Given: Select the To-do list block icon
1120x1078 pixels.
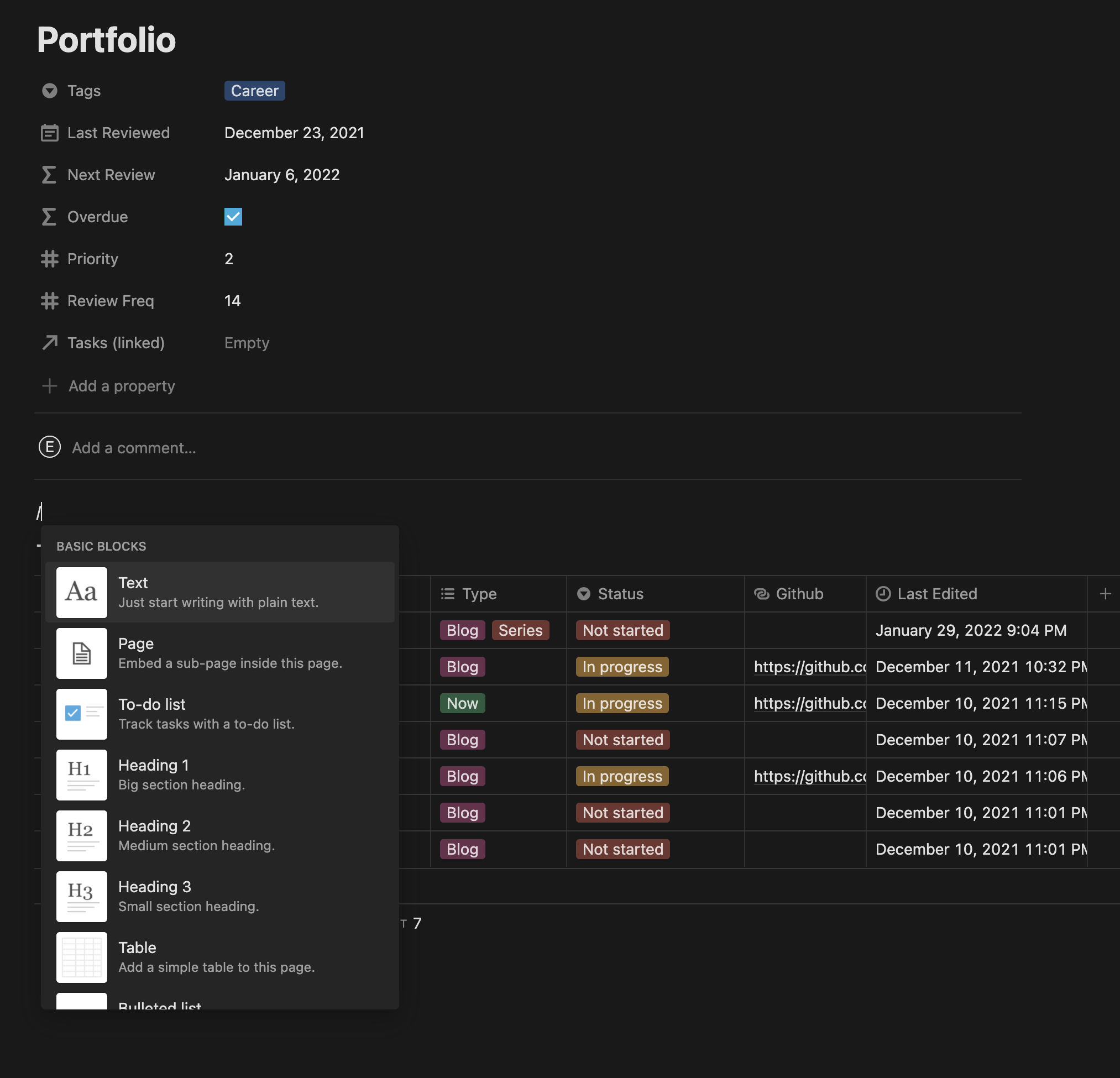Looking at the screenshot, I should pos(81,714).
